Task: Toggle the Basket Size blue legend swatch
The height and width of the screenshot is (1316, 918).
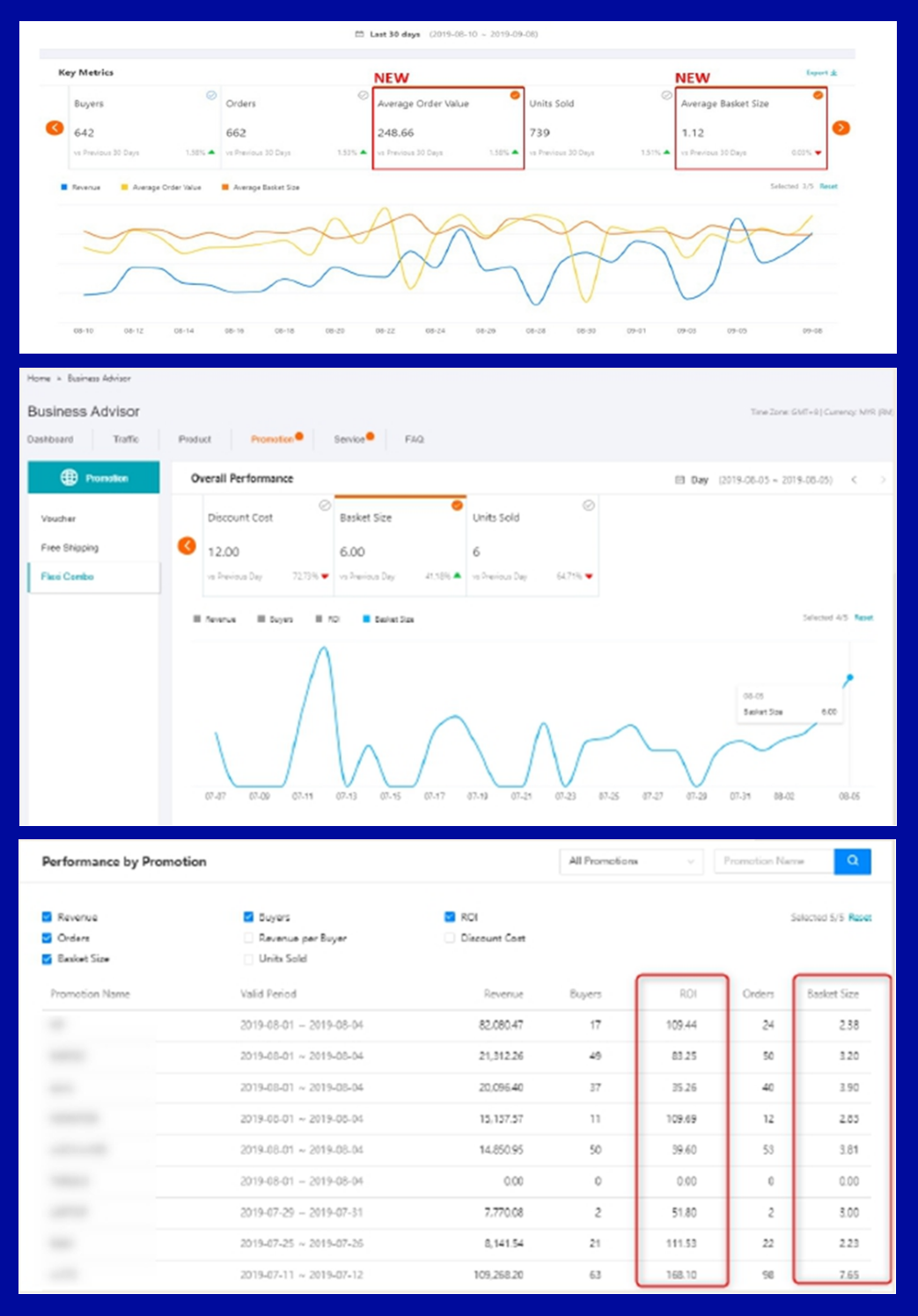Action: pyautogui.click(x=366, y=619)
